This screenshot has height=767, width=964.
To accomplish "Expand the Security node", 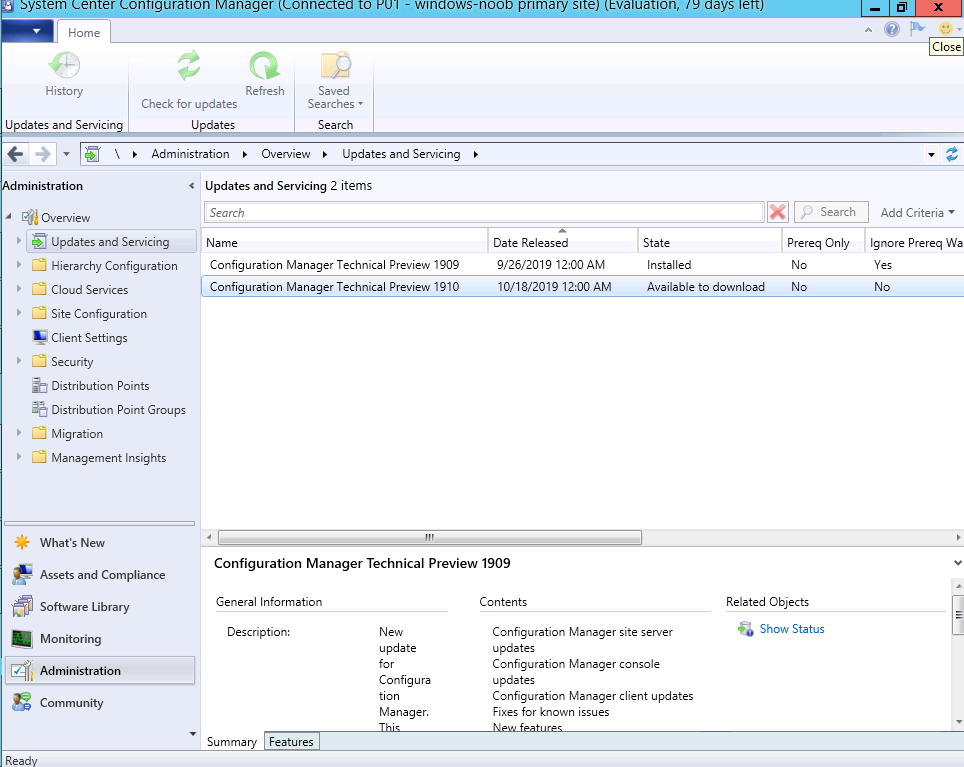I will [x=19, y=361].
